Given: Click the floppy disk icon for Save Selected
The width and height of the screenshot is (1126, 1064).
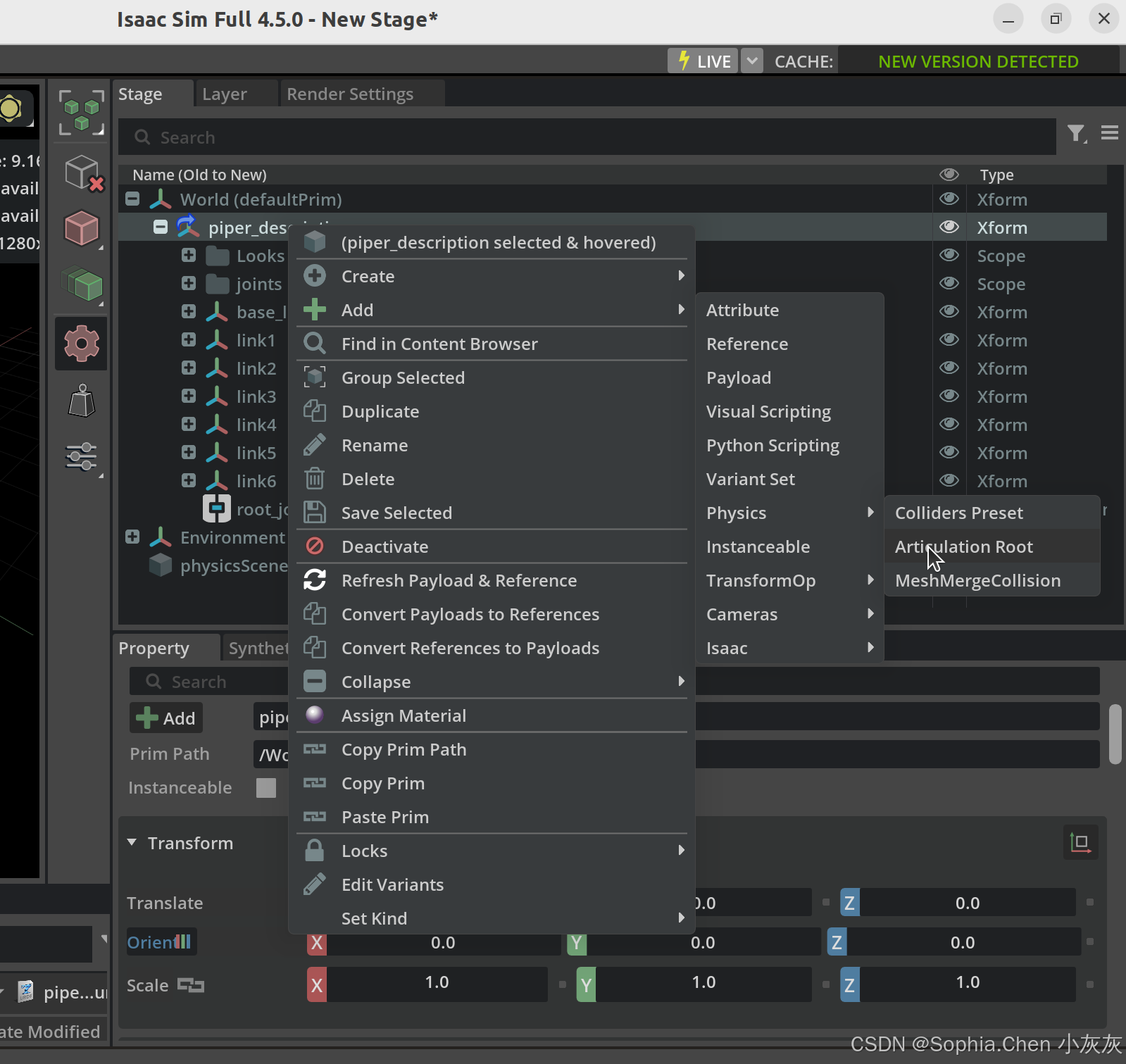Looking at the screenshot, I should pos(315,513).
